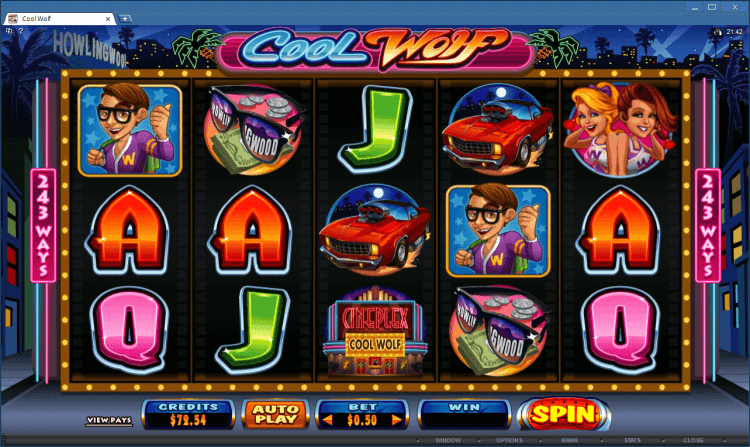Click the two girls symbol on reel five

pyautogui.click(x=620, y=129)
